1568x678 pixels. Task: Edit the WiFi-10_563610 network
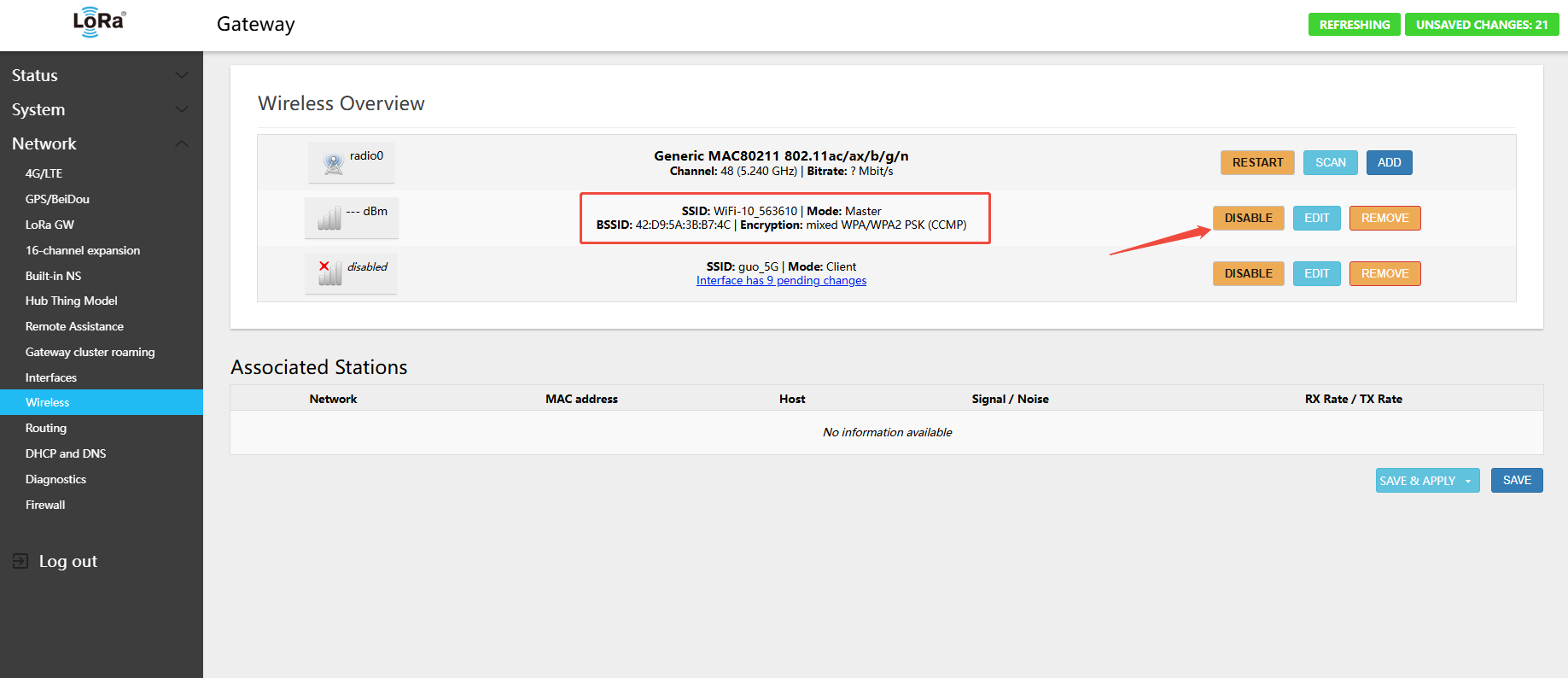[1316, 219]
